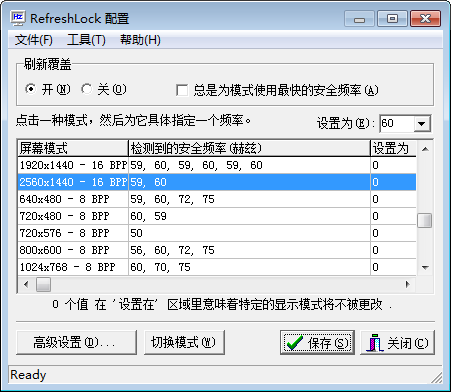Image resolution: width=451 pixels, height=392 pixels.
Task: Click the 屏幕模式 column header
Action: (73, 148)
